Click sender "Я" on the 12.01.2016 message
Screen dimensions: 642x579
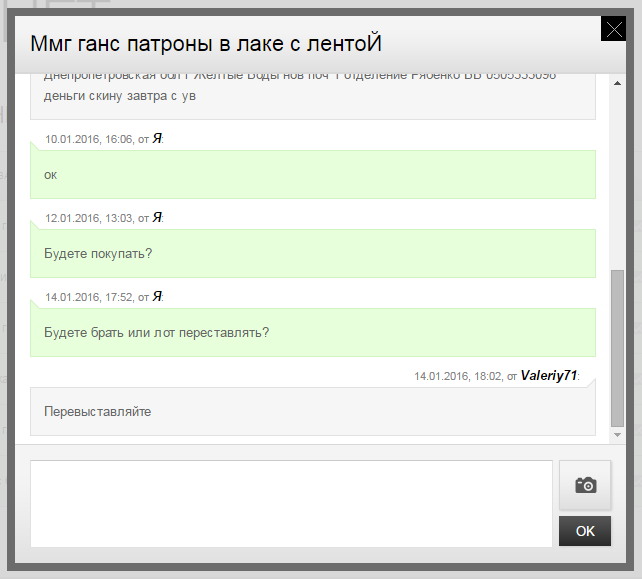(x=157, y=218)
